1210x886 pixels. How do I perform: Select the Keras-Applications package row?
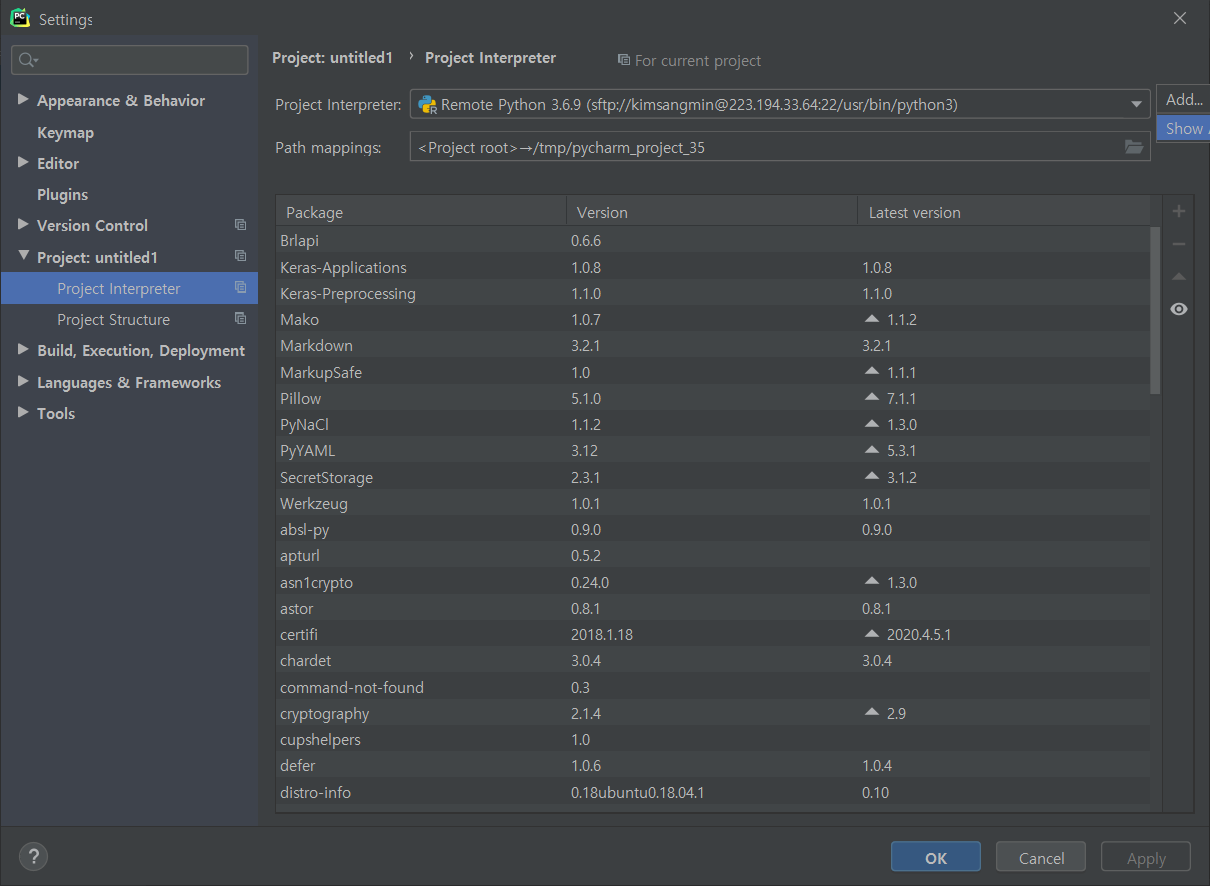point(713,267)
